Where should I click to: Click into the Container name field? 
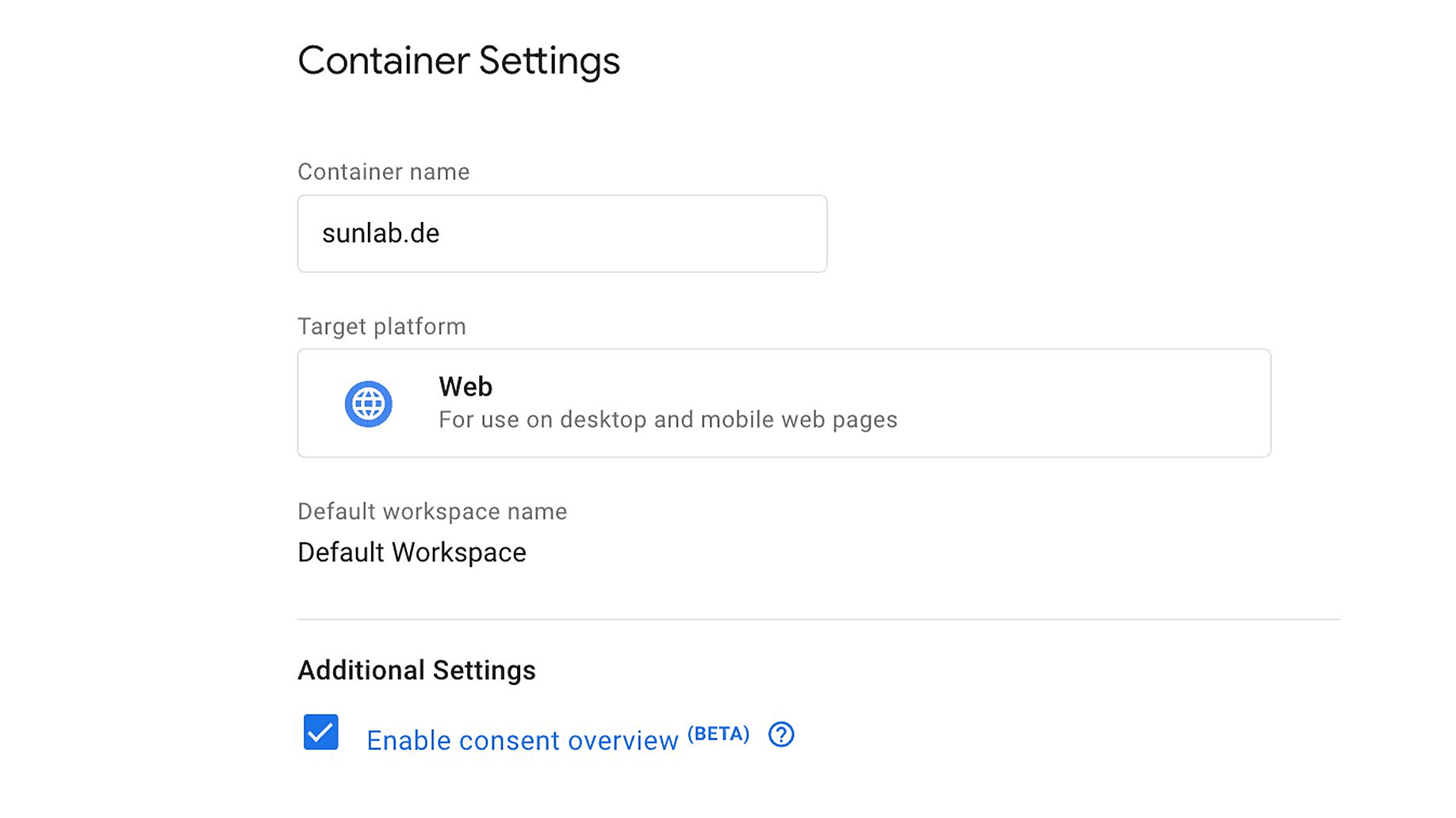tap(561, 234)
